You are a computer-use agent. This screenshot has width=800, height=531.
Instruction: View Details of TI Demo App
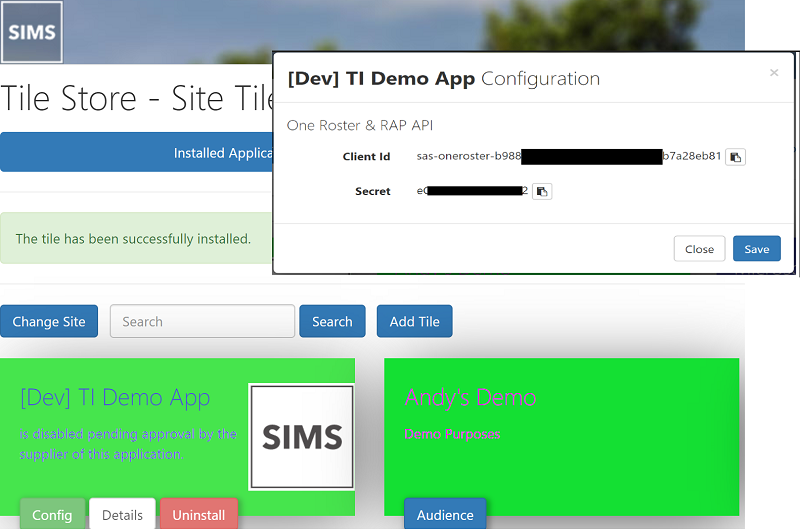(122, 514)
